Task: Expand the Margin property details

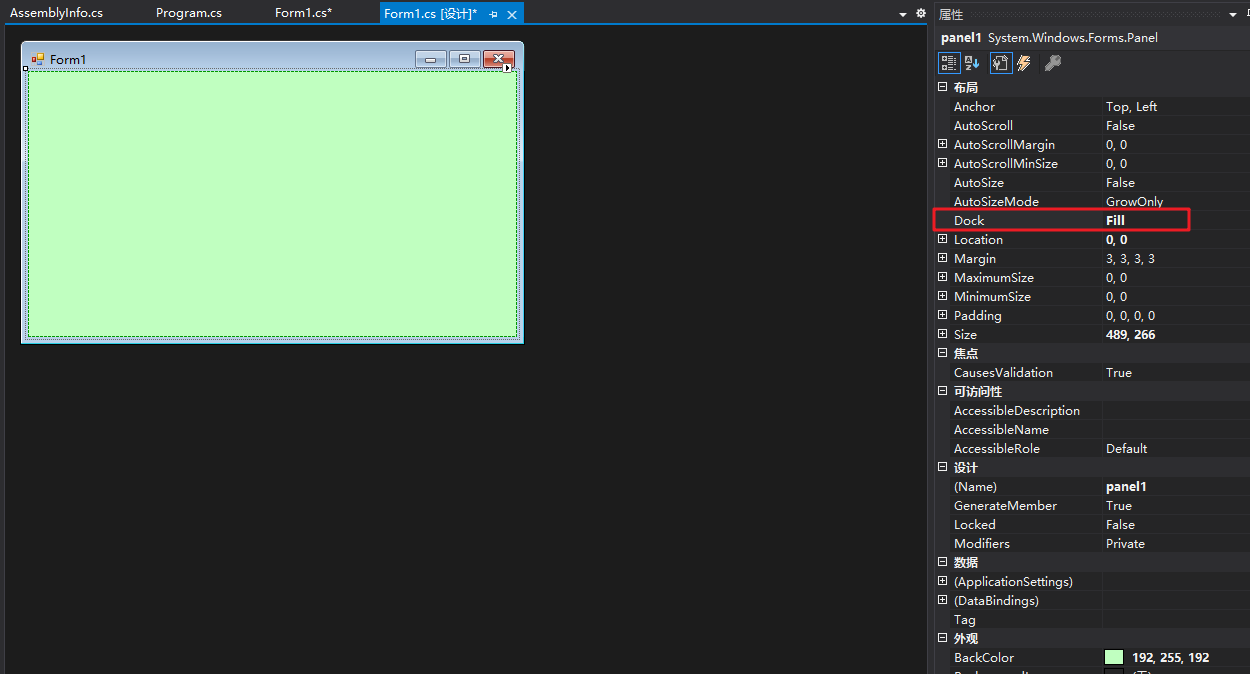Action: coord(941,257)
